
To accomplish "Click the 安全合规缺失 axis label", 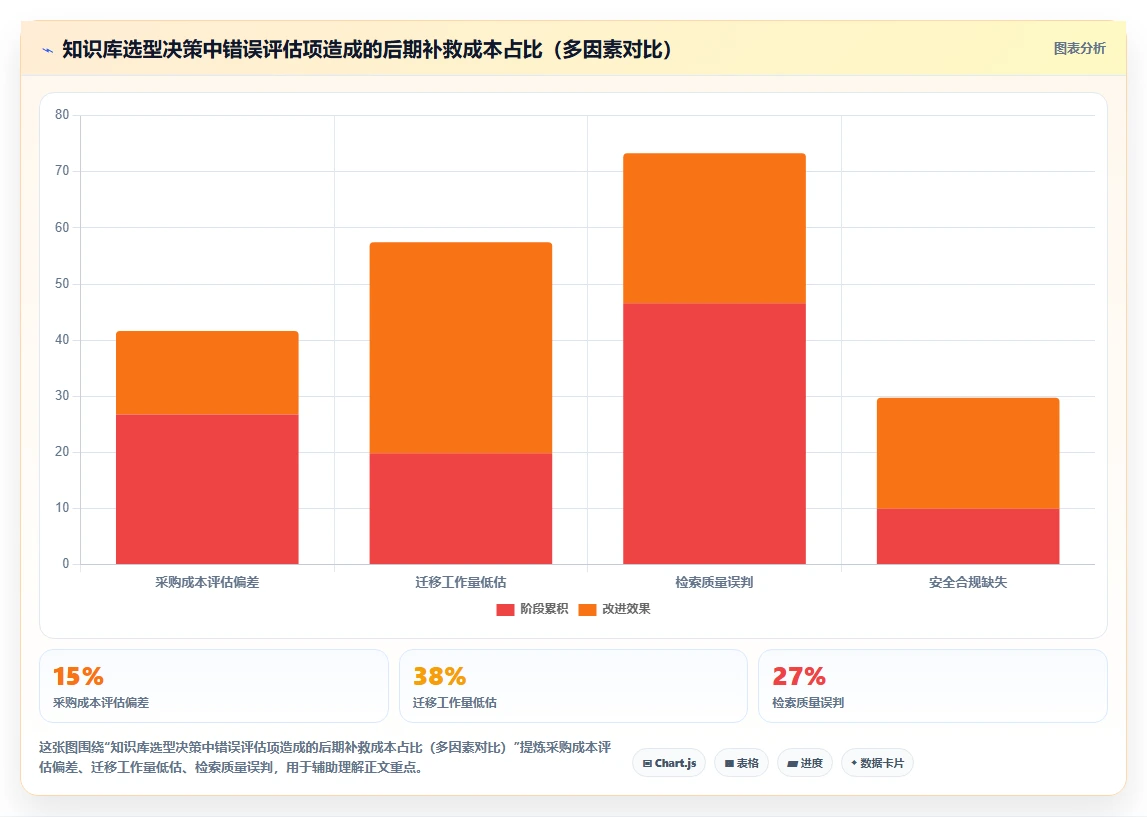I will pos(968,582).
